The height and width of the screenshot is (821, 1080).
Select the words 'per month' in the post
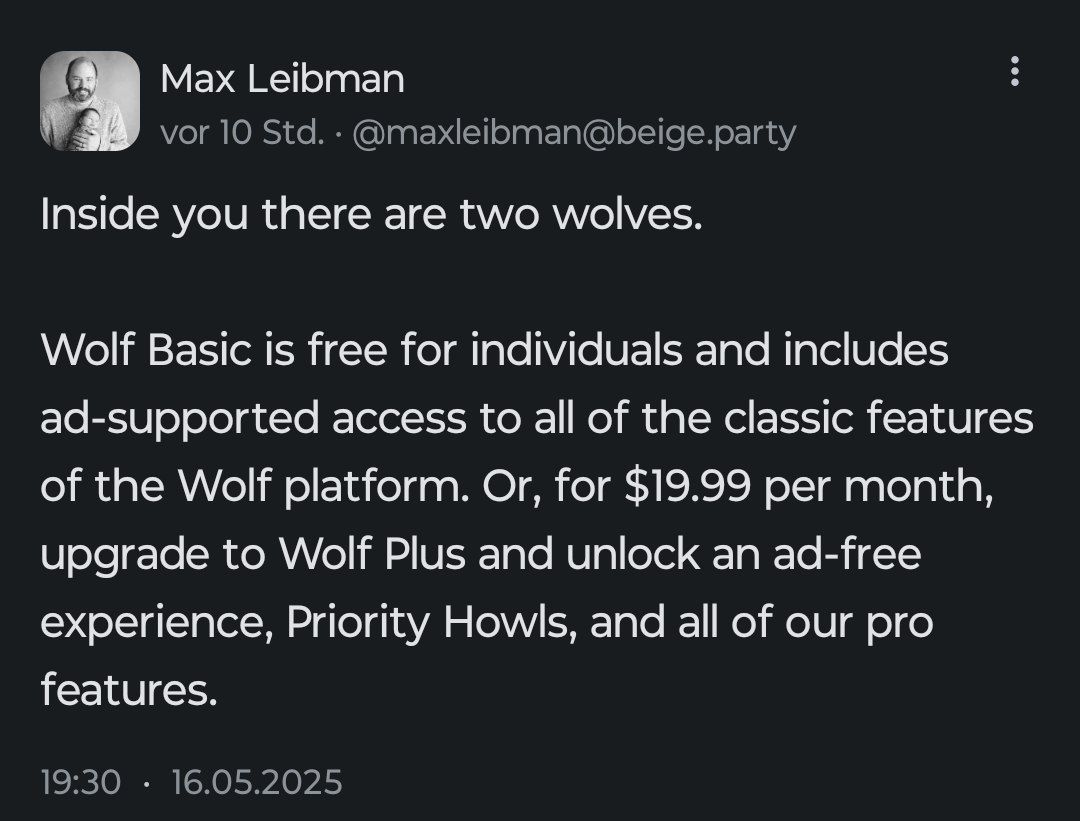click(878, 488)
